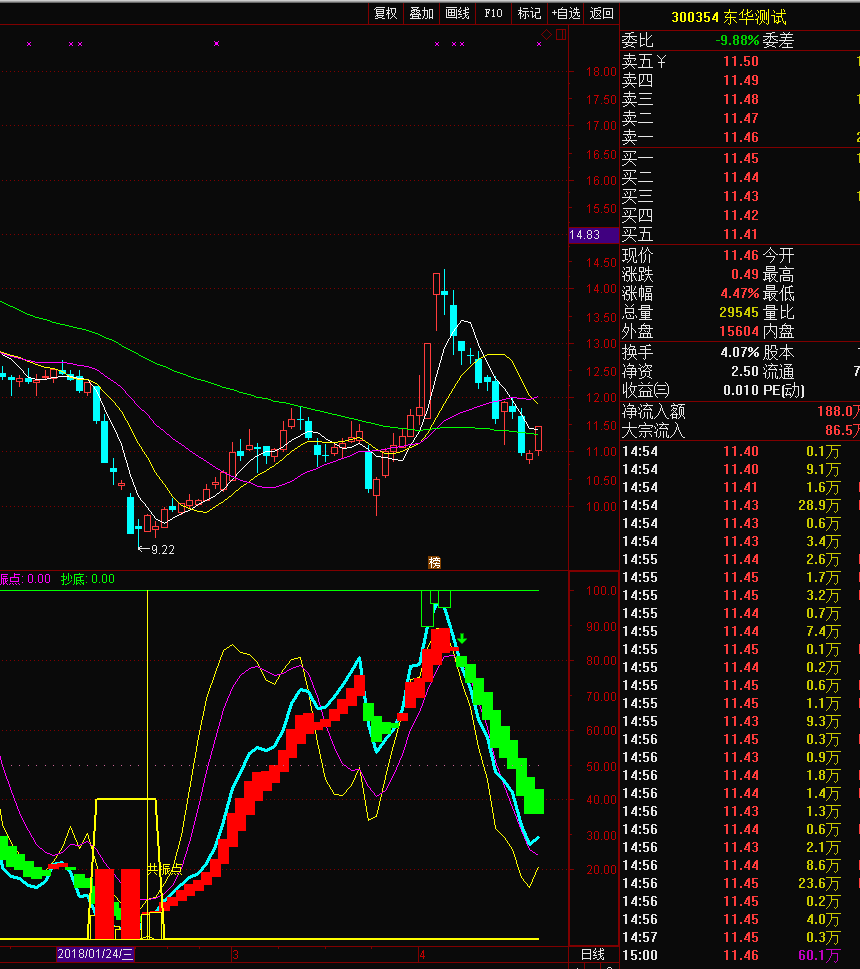This screenshot has height=969, width=860.
Task: Click the stock title 300354 东华测试
Action: (x=728, y=17)
